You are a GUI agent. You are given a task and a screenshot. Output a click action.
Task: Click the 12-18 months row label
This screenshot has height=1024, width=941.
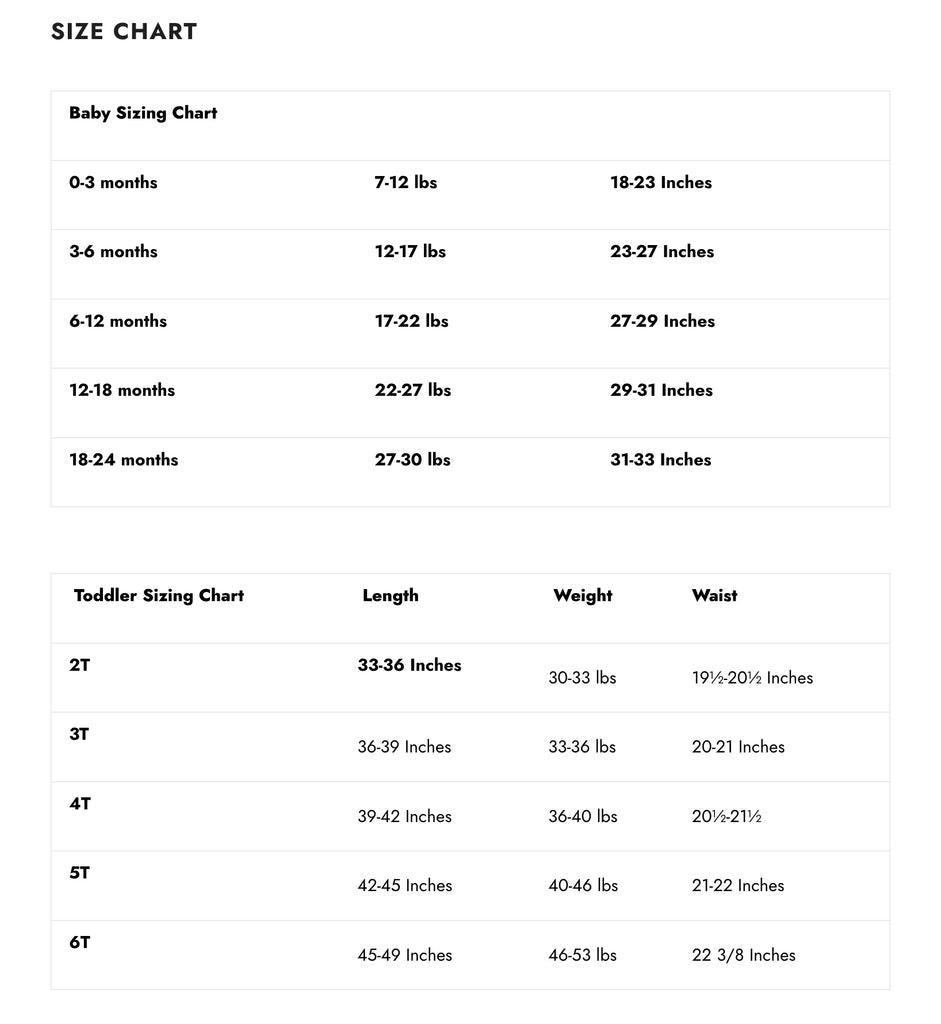[122, 391]
